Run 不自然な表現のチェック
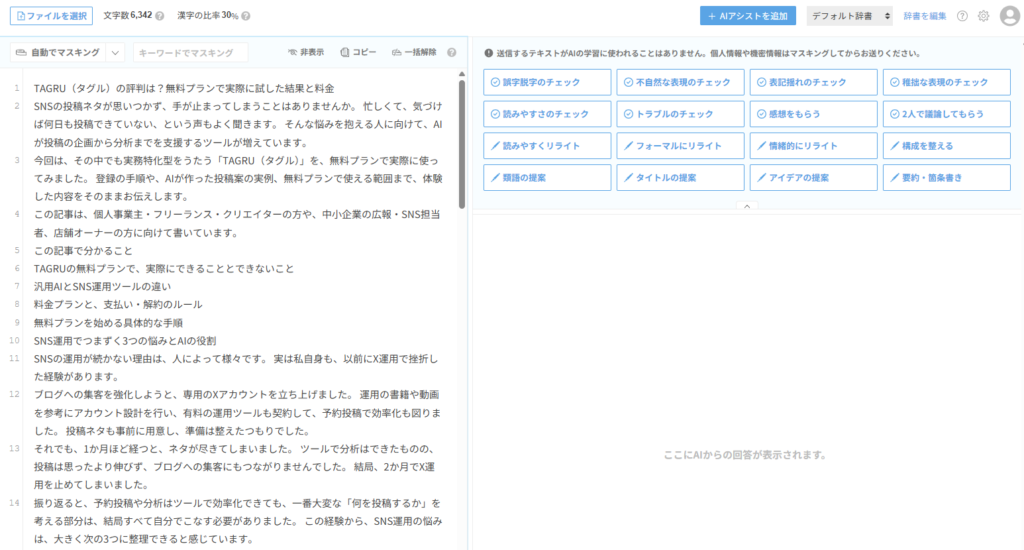1024x550 pixels. click(x=680, y=82)
